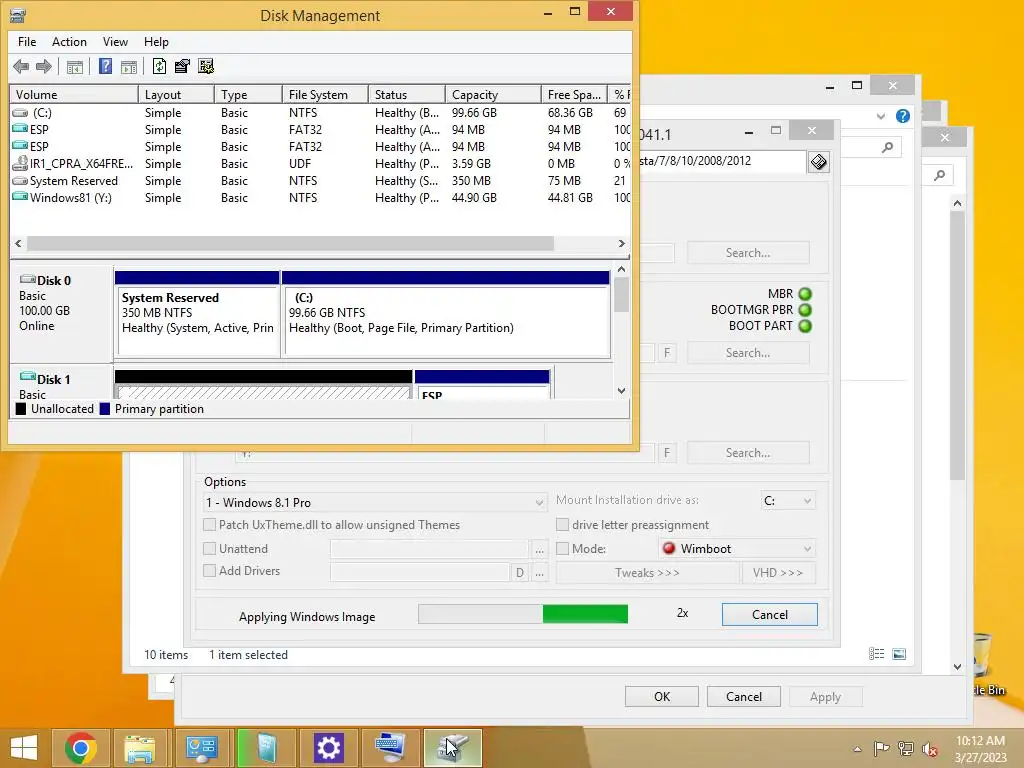Open the Action Center flag tray icon
The image size is (1024, 768).
[x=881, y=749]
